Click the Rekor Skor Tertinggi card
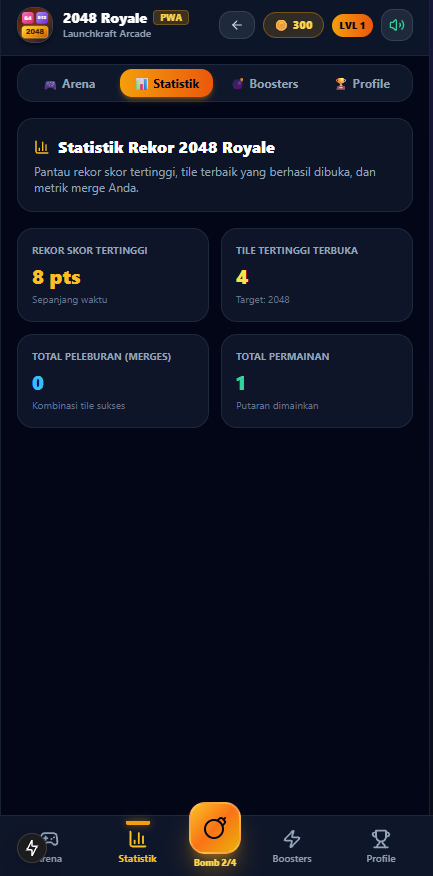Image resolution: width=433 pixels, height=876 pixels. 113,275
